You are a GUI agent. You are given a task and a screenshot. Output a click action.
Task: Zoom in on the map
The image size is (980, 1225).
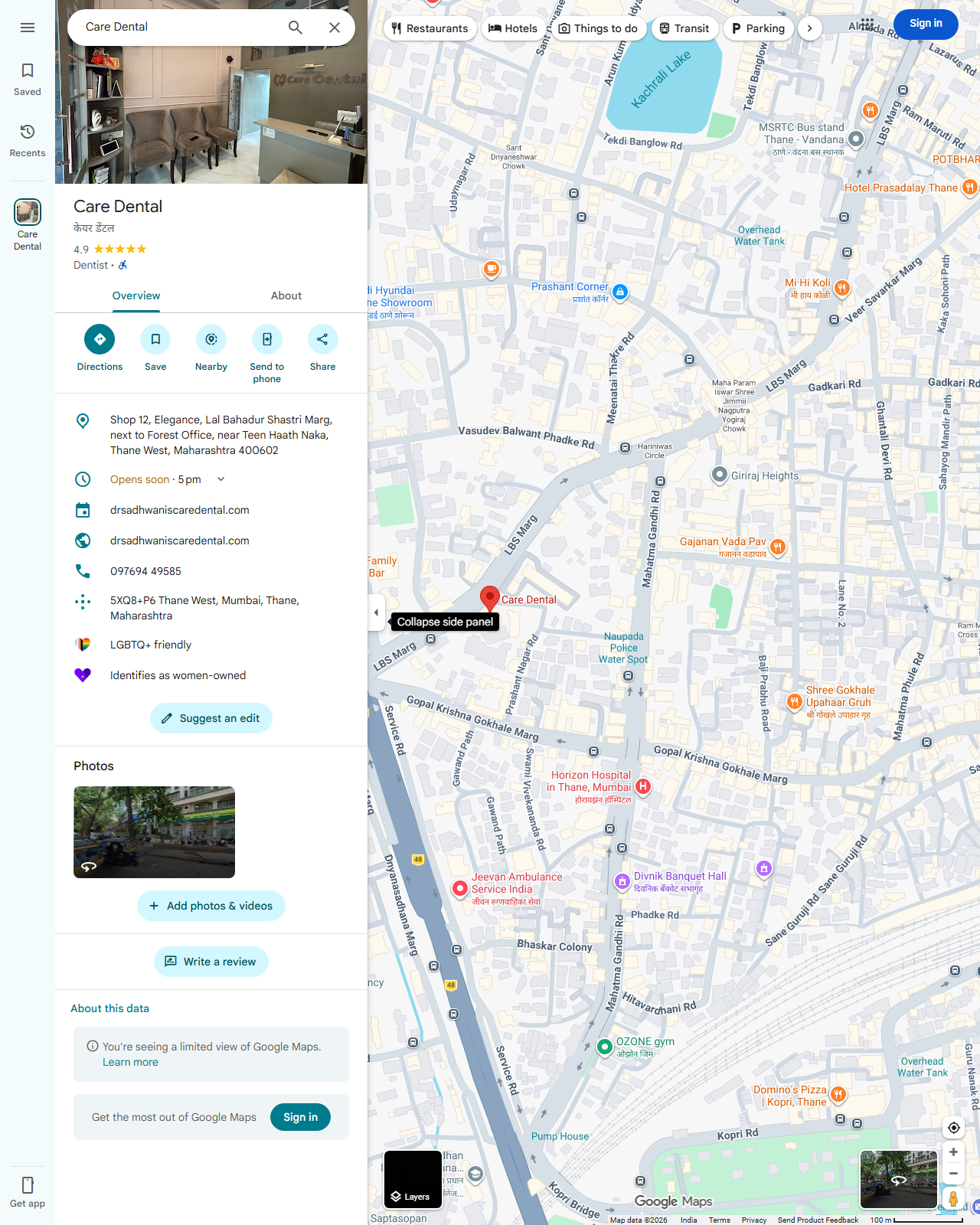click(x=953, y=1152)
